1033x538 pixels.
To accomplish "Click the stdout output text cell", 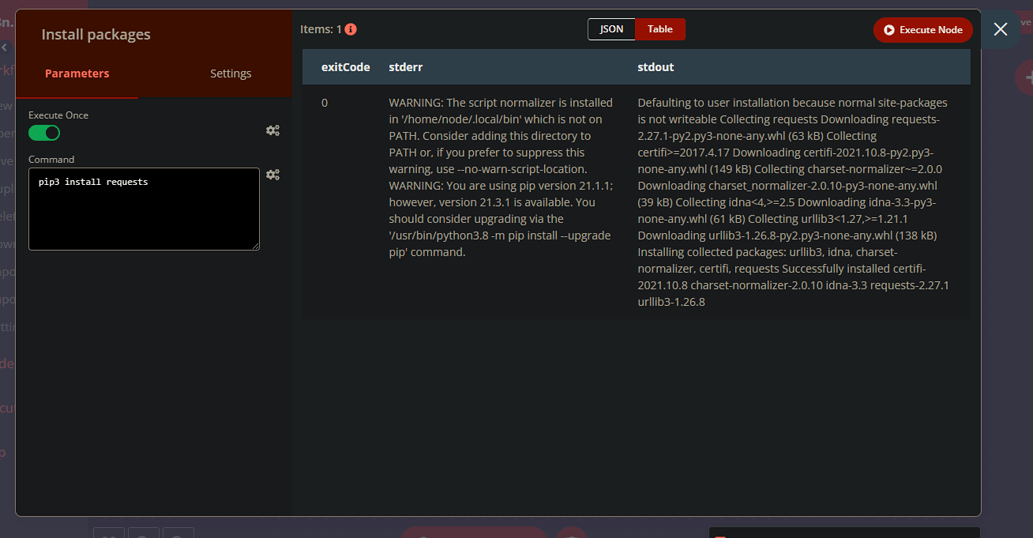I will (x=793, y=202).
